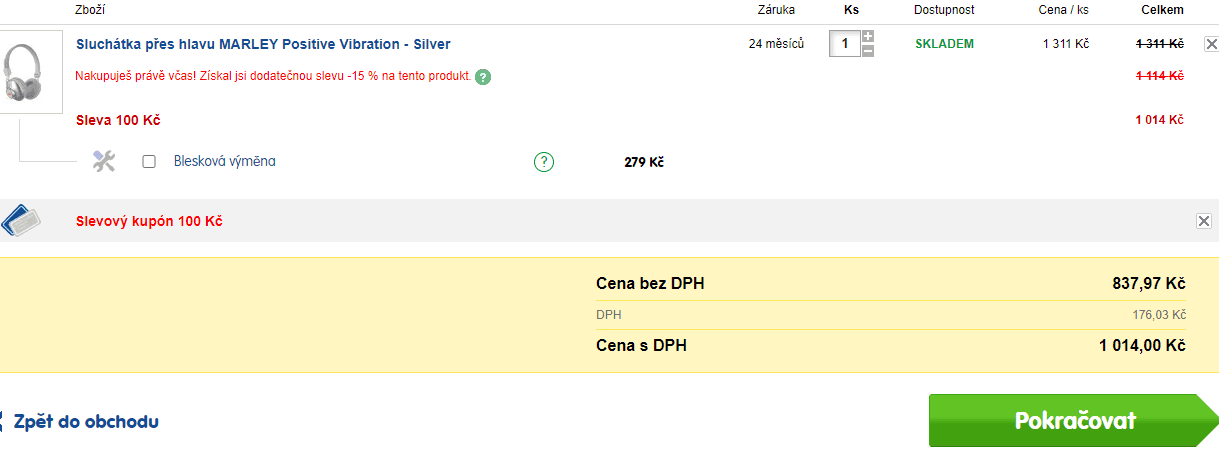Click the wrench service icon

coord(104,161)
